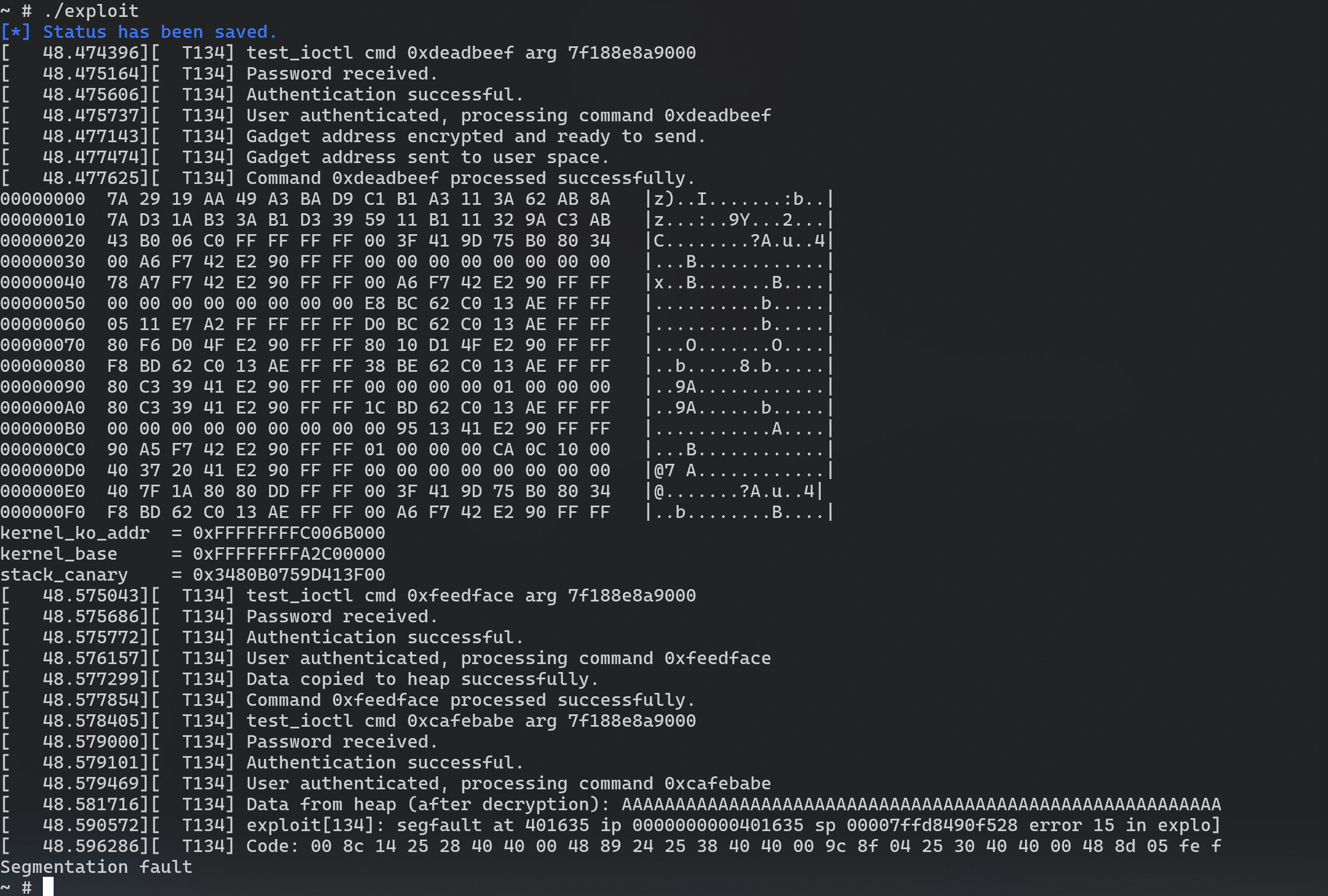Image resolution: width=1328 pixels, height=896 pixels.
Task: Click the hex dump offset 000000F0
Action: click(43, 512)
